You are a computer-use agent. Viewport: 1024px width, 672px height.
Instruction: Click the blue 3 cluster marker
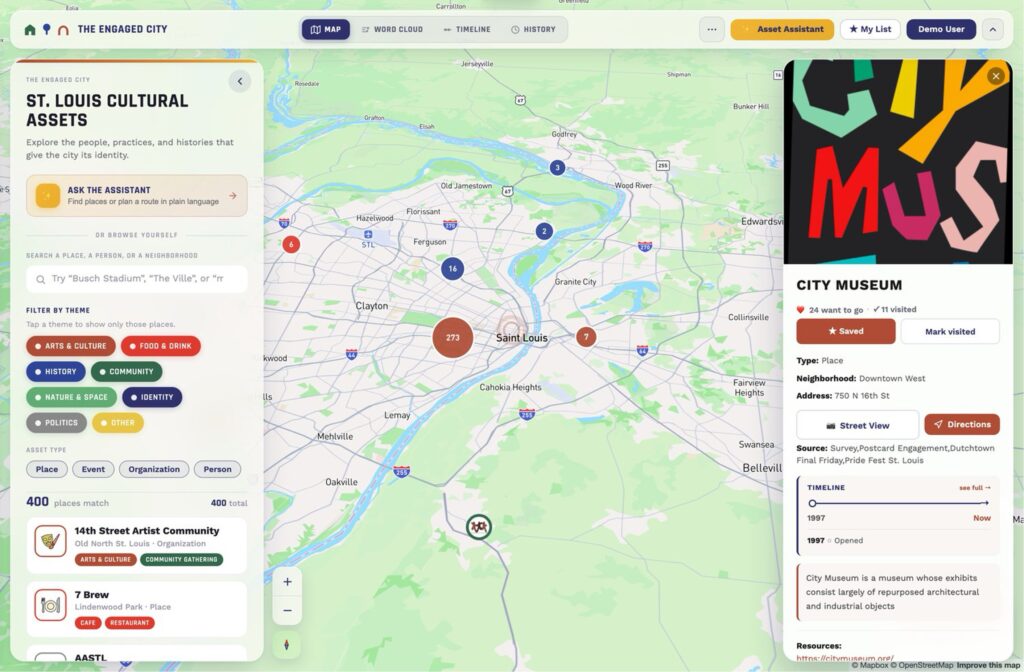pyautogui.click(x=557, y=168)
